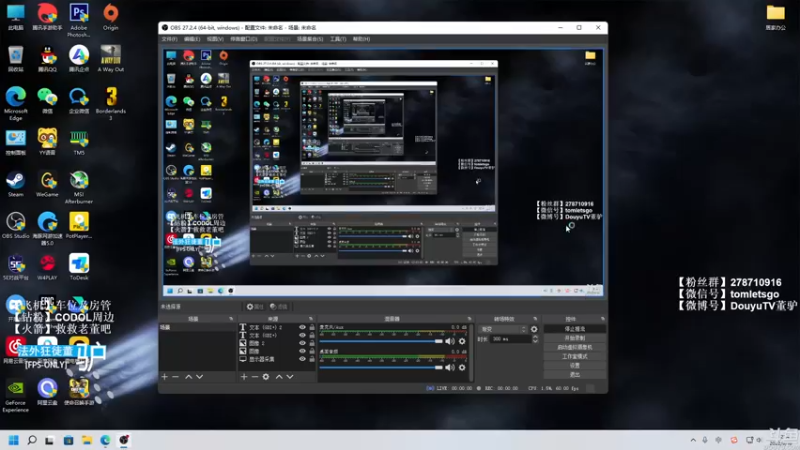
Task: Pop out the 场景 dock panel
Action: (x=231, y=319)
